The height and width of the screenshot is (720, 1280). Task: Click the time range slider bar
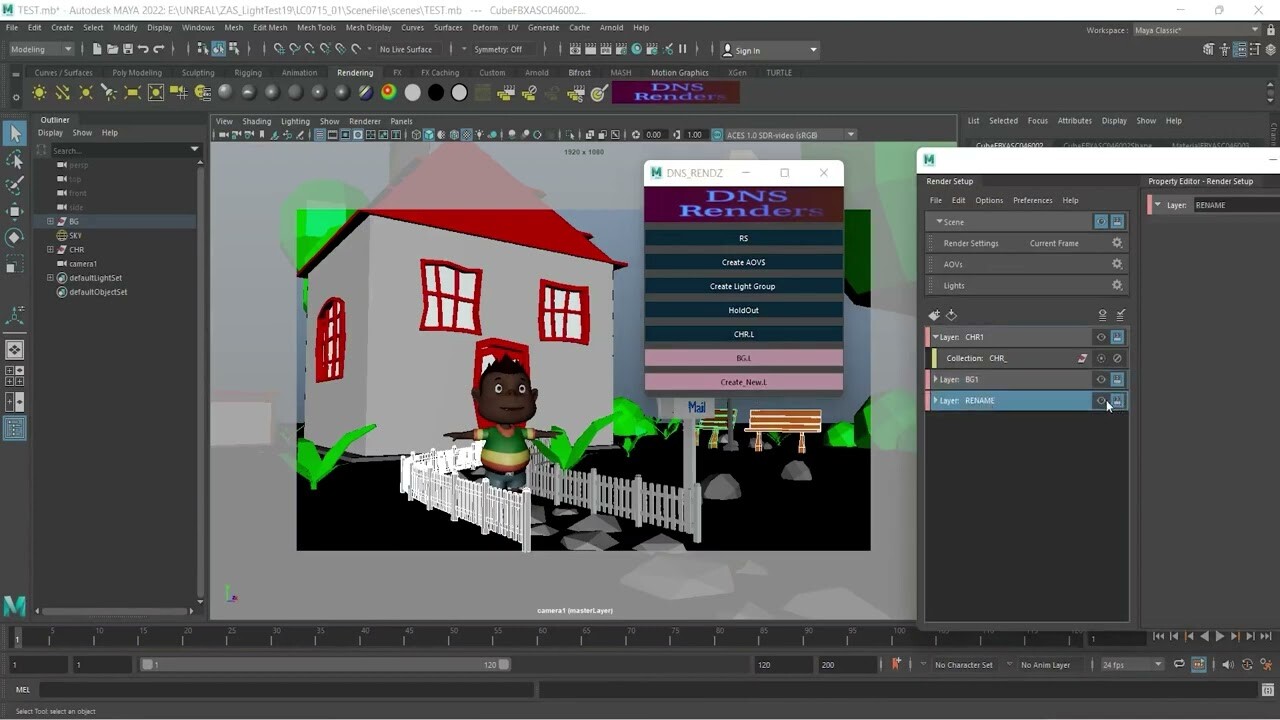tap(325, 664)
